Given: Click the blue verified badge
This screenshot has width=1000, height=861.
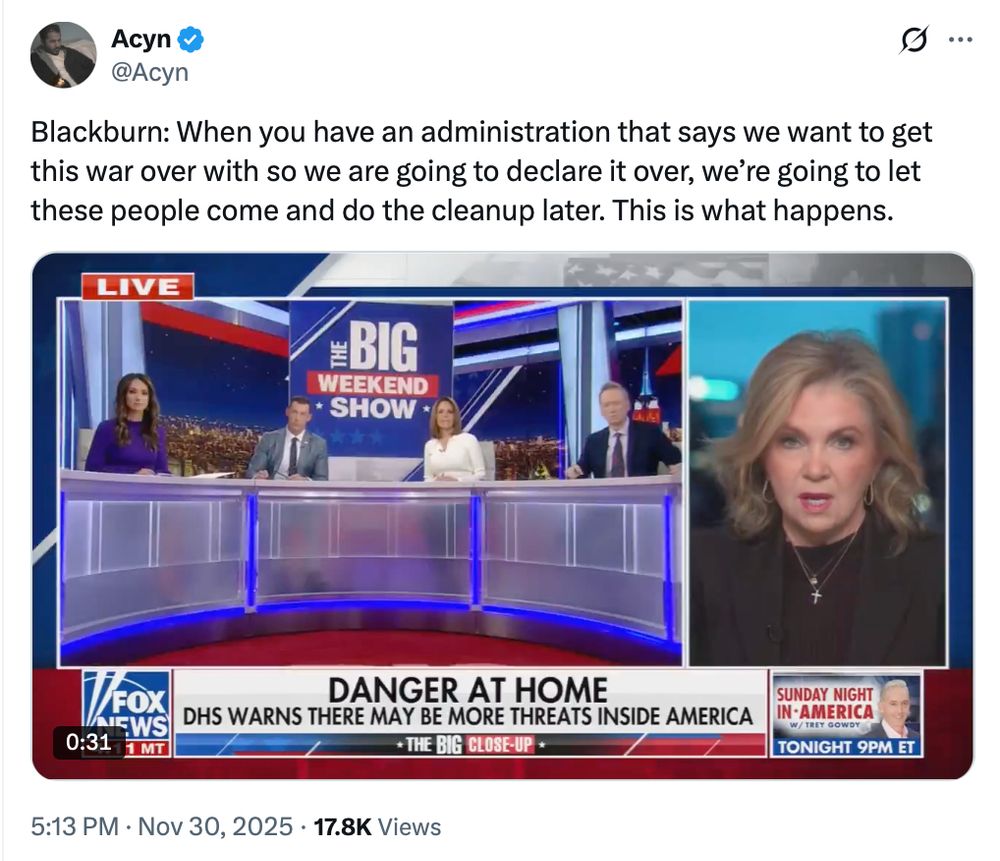Looking at the screenshot, I should pyautogui.click(x=190, y=40).
